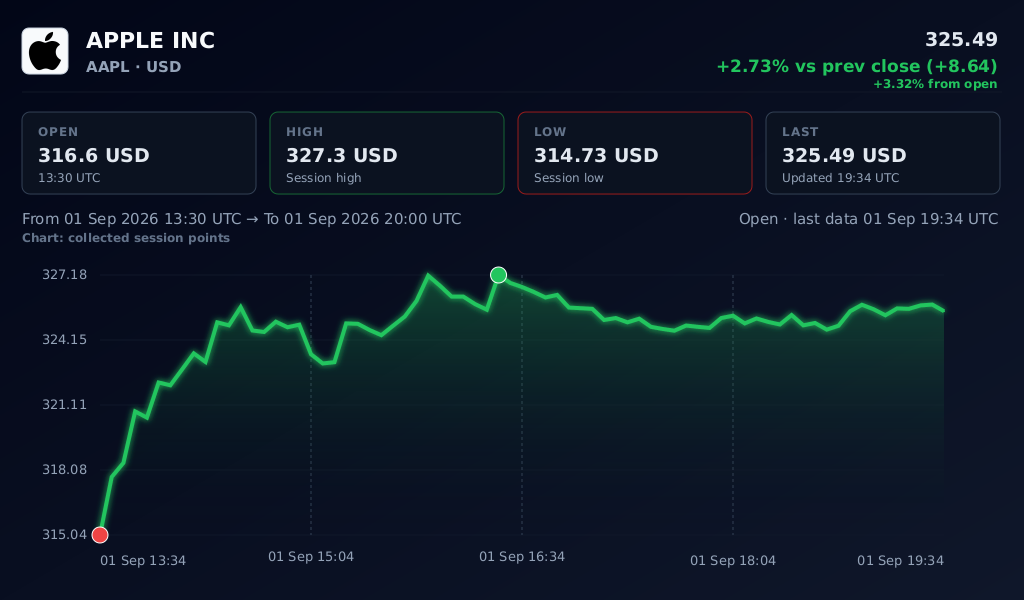Click the +2.73% vs prev close text

click(857, 66)
